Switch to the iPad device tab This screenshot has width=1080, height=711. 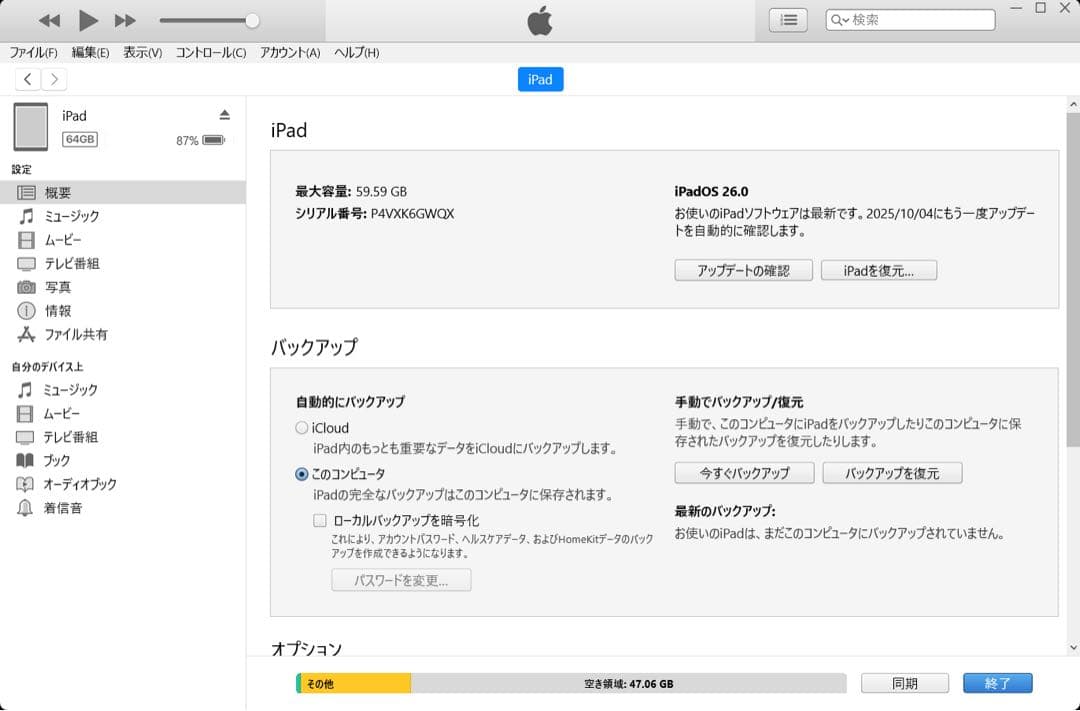click(540, 79)
